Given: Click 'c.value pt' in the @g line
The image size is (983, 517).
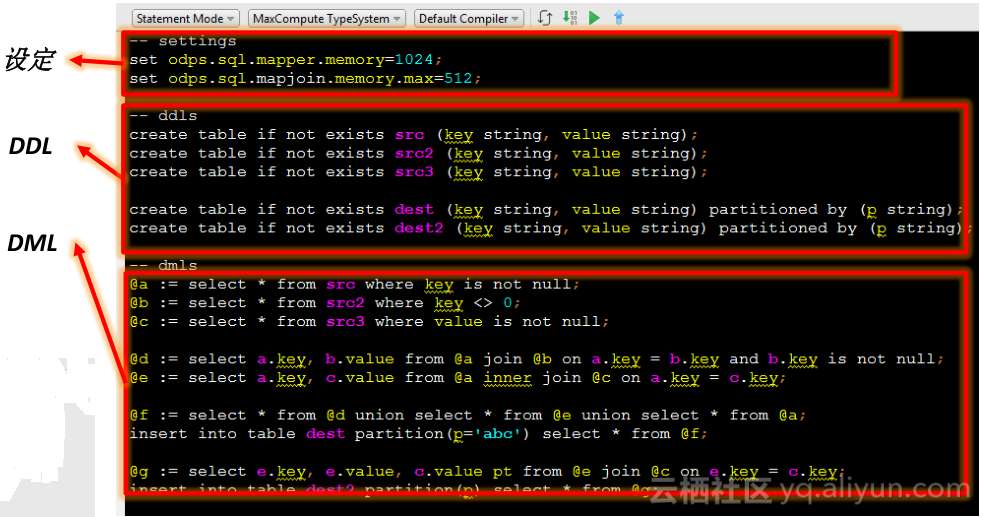Looking at the screenshot, I should [463, 472].
